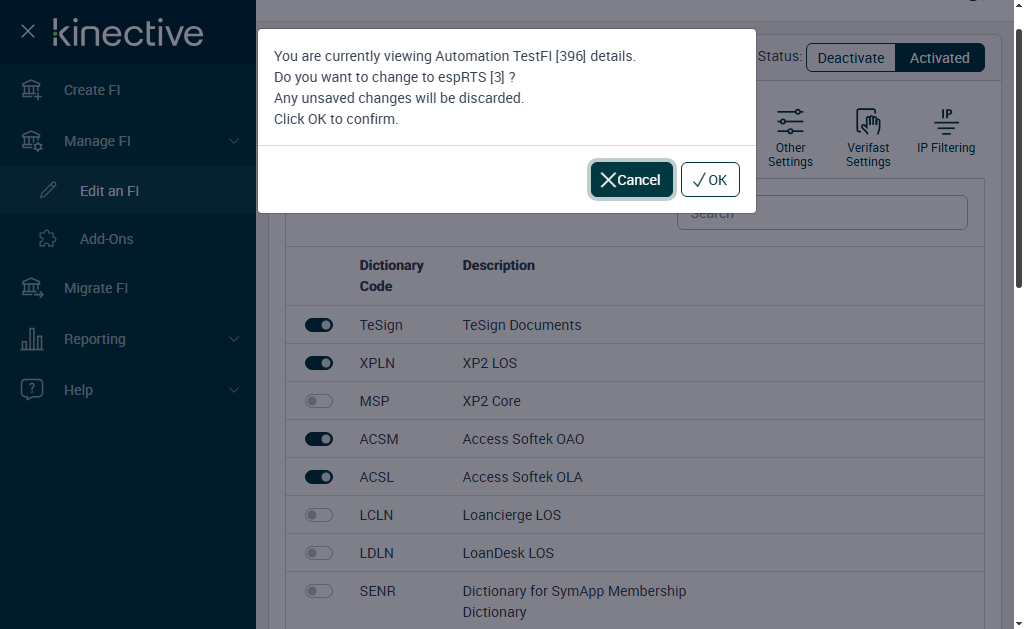1024x629 pixels.
Task: Expand the Help menu chevron
Action: (x=234, y=390)
